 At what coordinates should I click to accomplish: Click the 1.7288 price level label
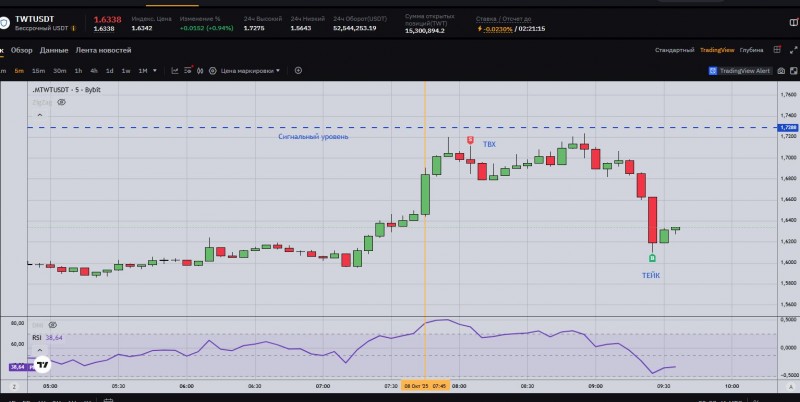click(x=788, y=128)
